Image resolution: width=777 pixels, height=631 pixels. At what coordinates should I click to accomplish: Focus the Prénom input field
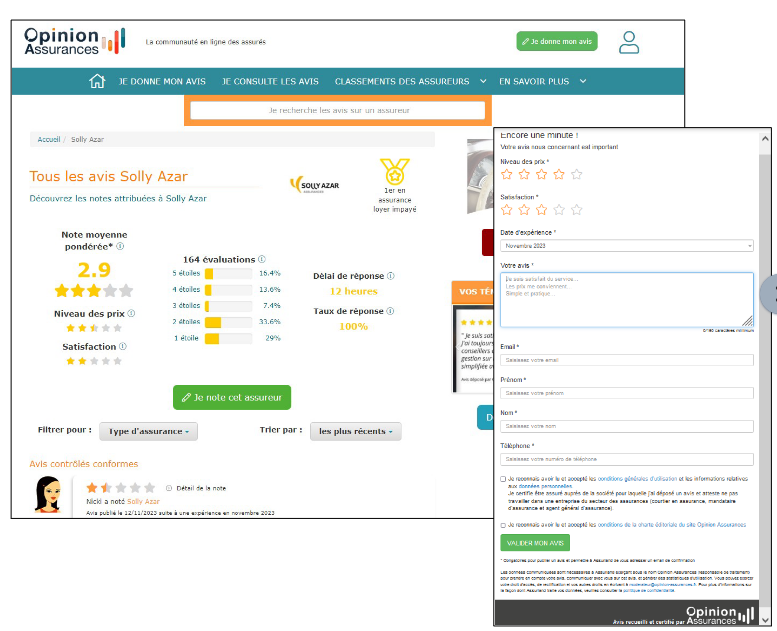(x=626, y=393)
